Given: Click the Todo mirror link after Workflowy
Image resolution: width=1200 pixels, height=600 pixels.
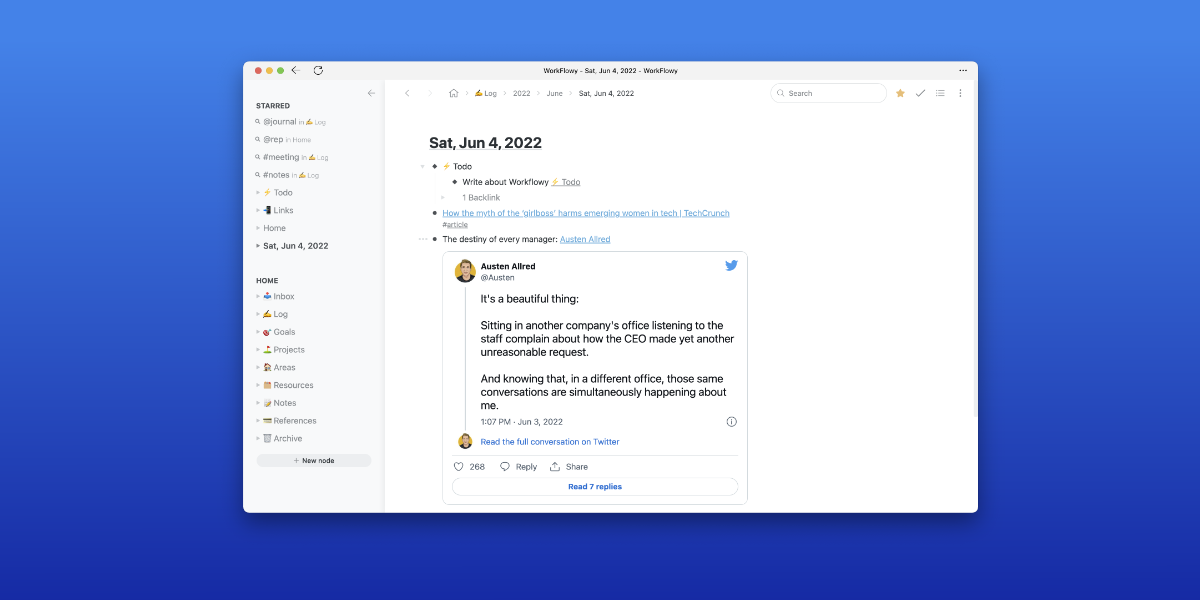Looking at the screenshot, I should point(565,182).
